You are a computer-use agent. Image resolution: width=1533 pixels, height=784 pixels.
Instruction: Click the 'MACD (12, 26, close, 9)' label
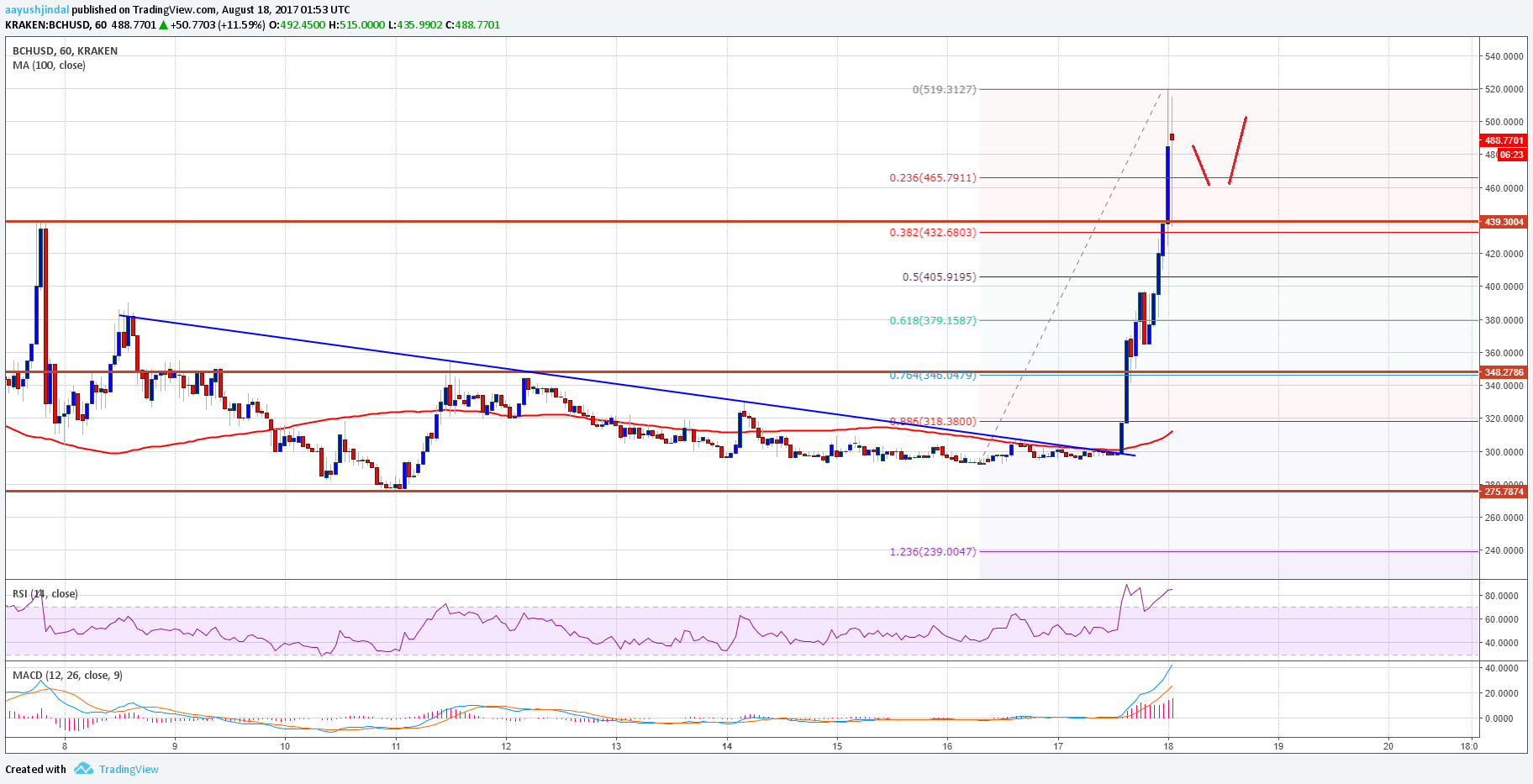pyautogui.click(x=67, y=676)
